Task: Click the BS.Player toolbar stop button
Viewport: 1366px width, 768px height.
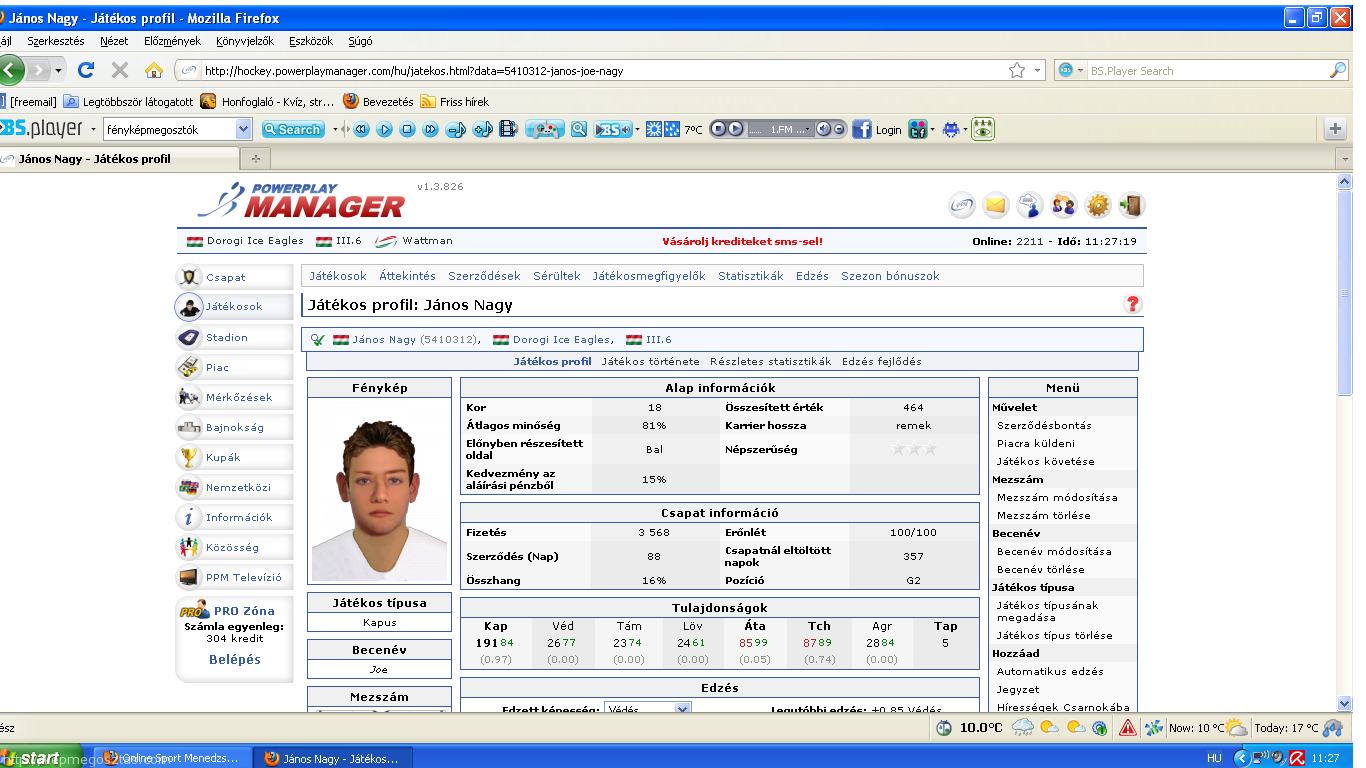Action: pos(407,129)
